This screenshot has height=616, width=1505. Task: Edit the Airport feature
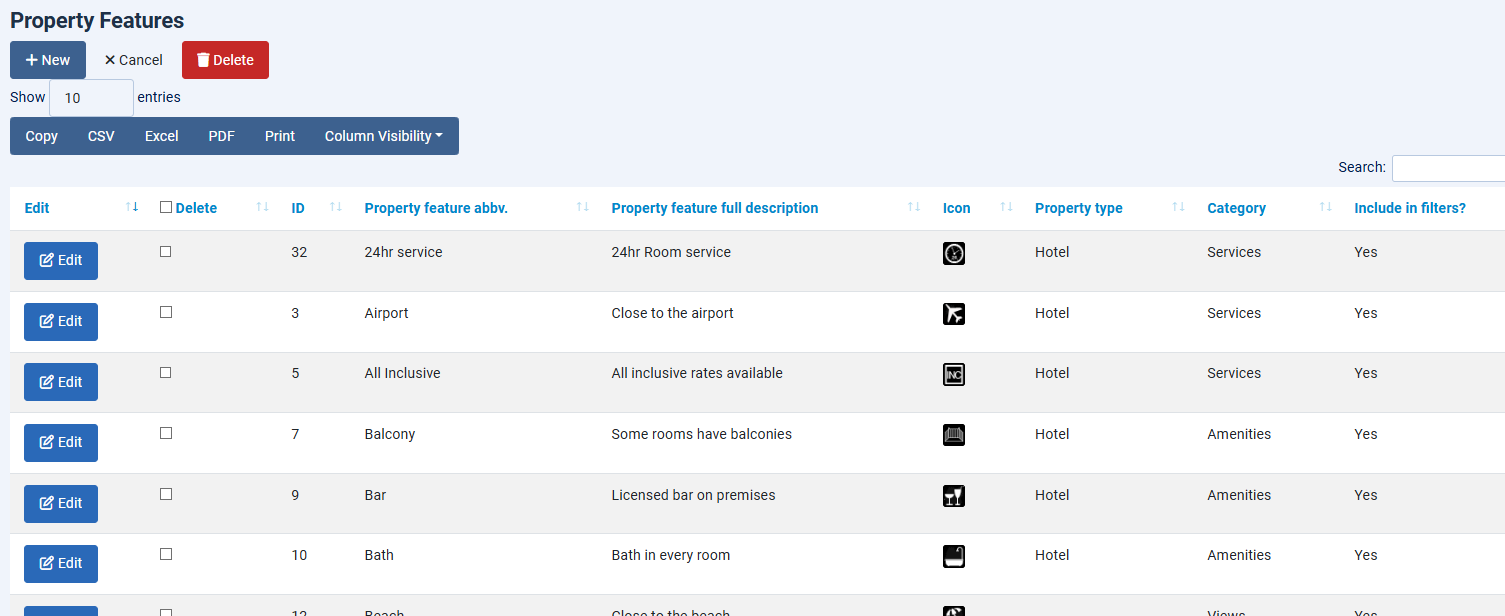pos(61,322)
